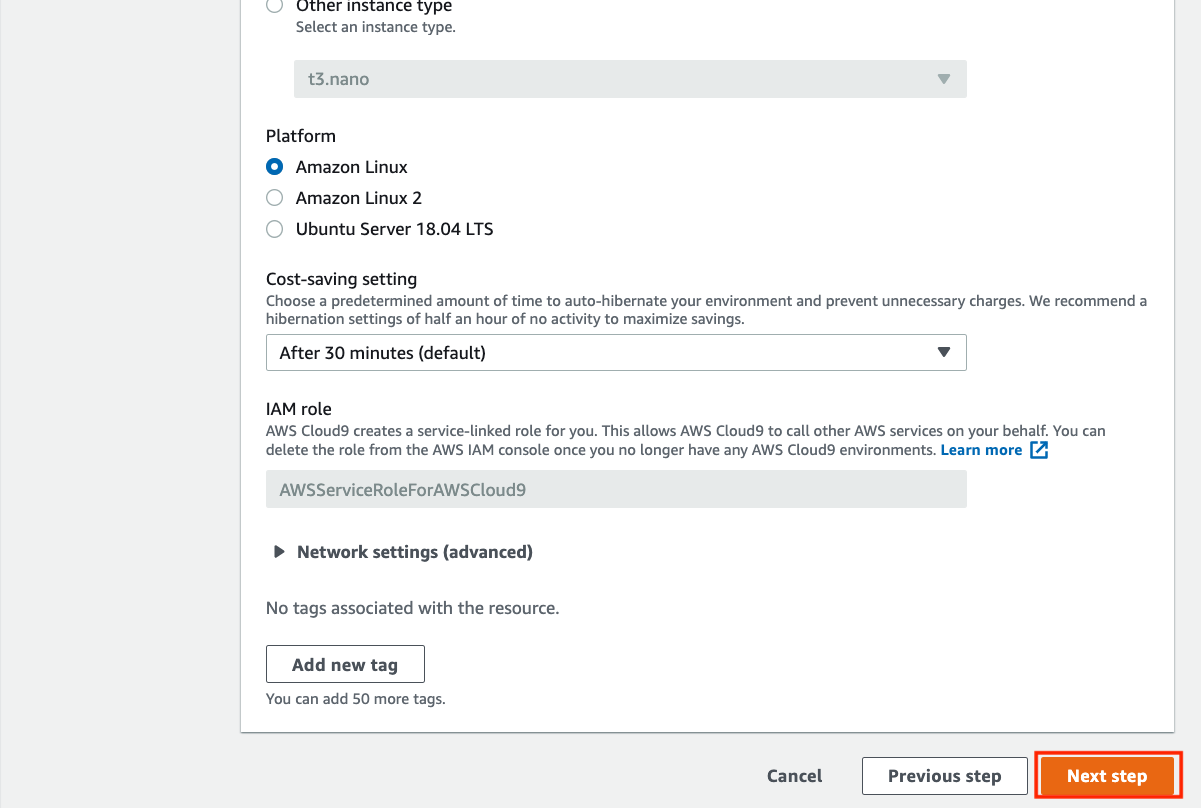Select the Amazon Linux platform option
The height and width of the screenshot is (808, 1201).
tap(274, 167)
